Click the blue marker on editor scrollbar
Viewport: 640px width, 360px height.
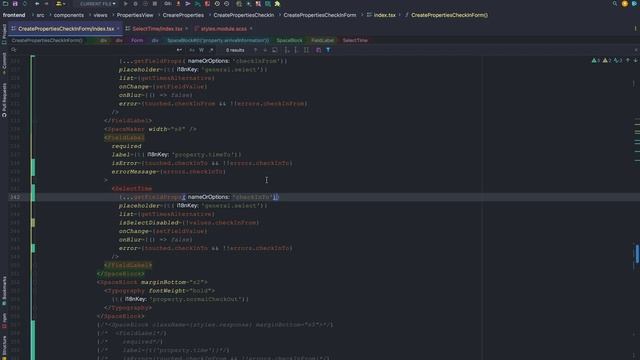point(637,253)
